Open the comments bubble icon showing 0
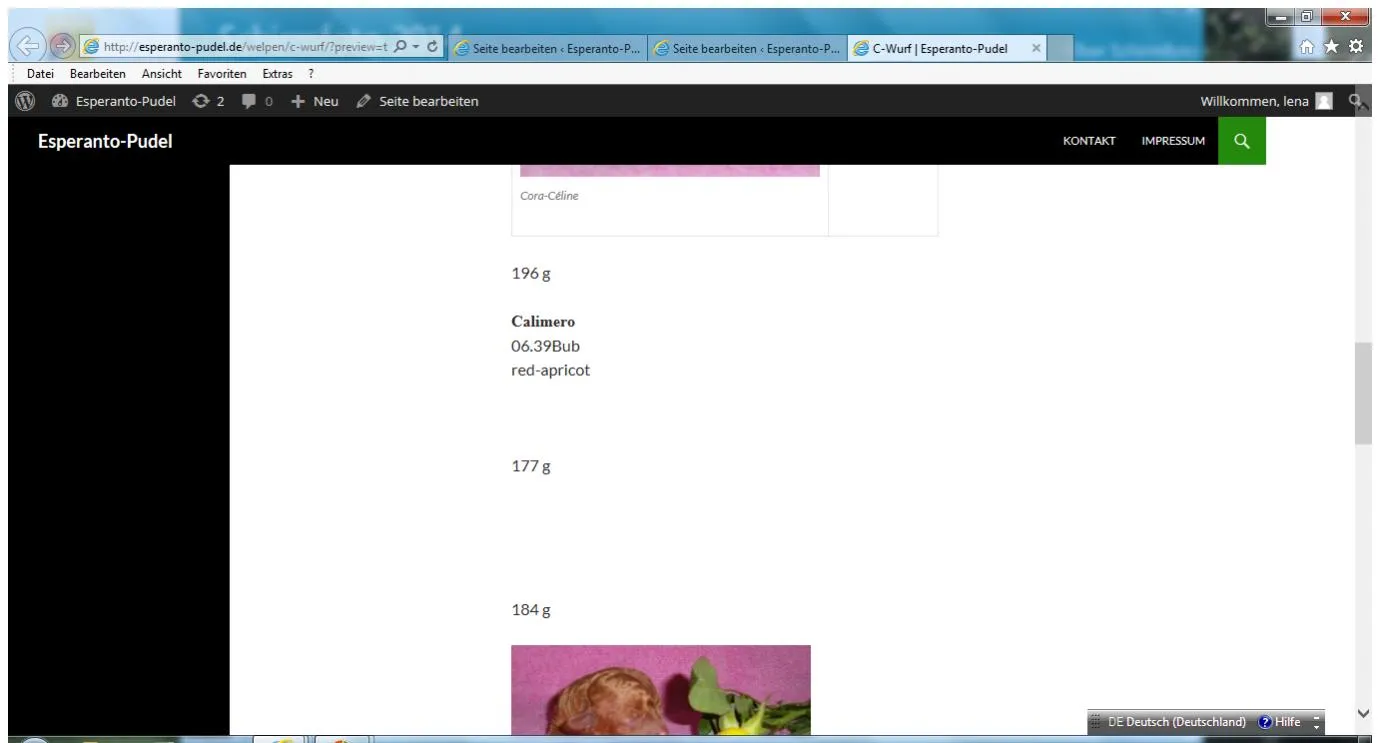The image size is (1380, 743). tap(258, 101)
